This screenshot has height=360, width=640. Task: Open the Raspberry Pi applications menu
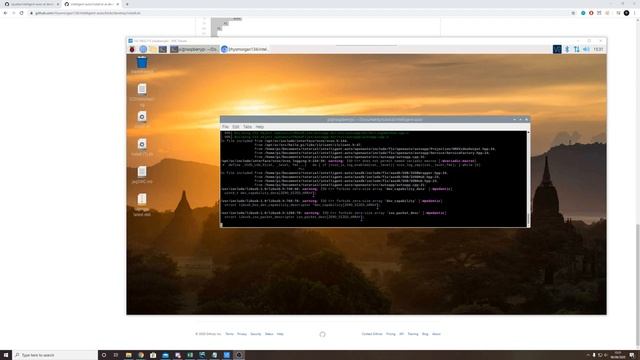(x=132, y=49)
